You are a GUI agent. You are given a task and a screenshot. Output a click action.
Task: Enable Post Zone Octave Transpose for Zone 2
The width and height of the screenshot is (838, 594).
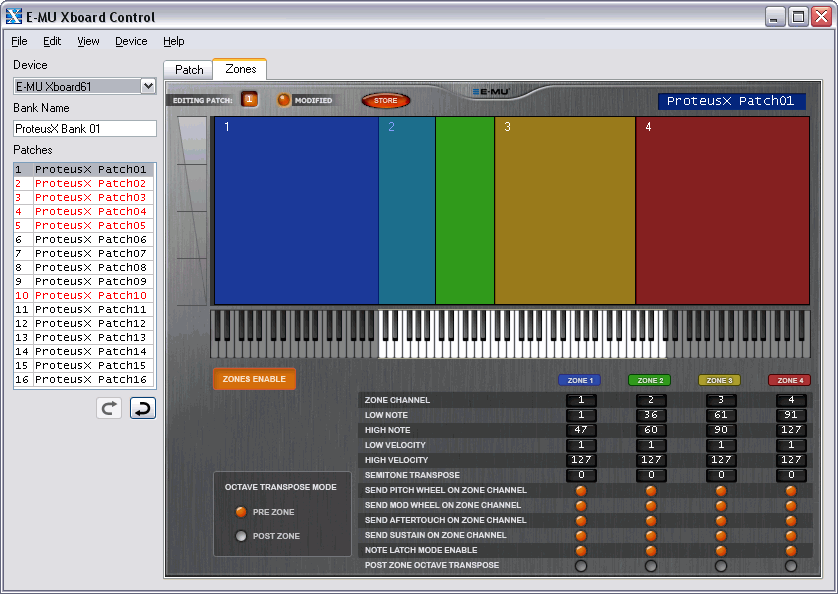click(651, 565)
